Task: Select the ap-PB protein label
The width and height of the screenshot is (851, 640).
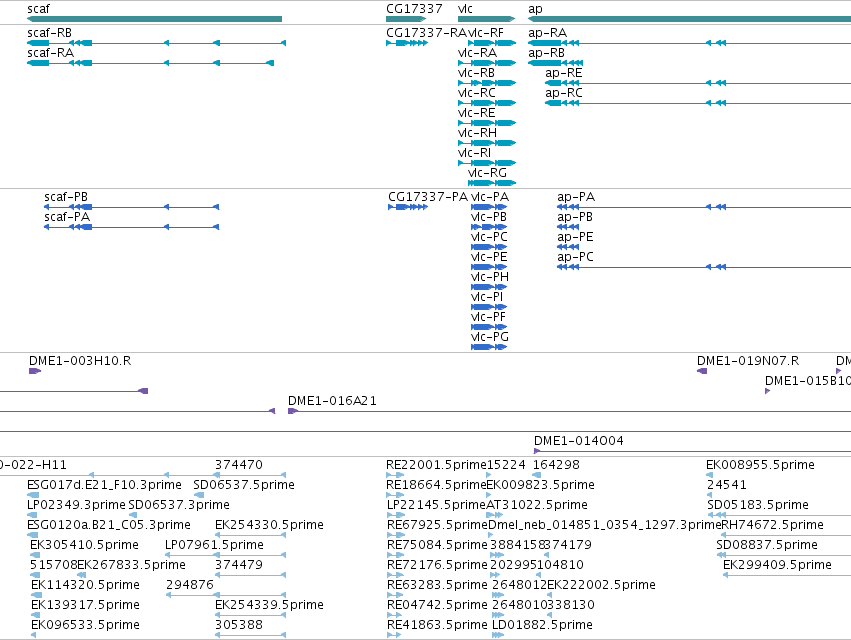Action: click(x=575, y=217)
